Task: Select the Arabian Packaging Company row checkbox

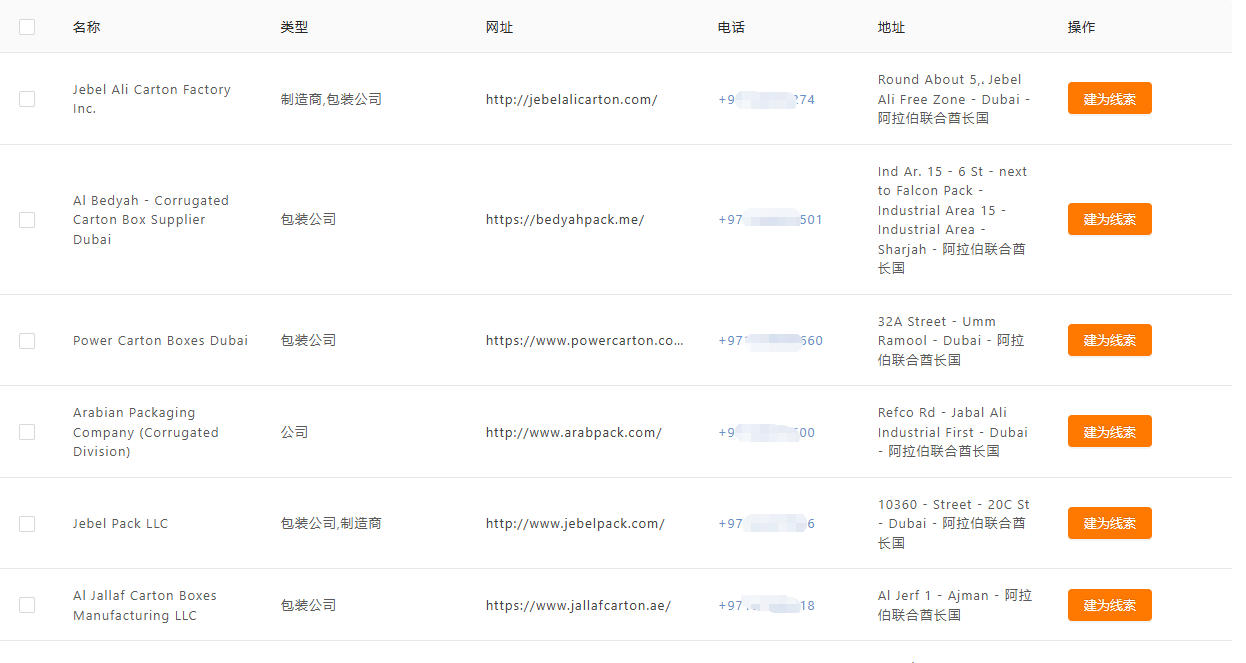Action: 27,432
